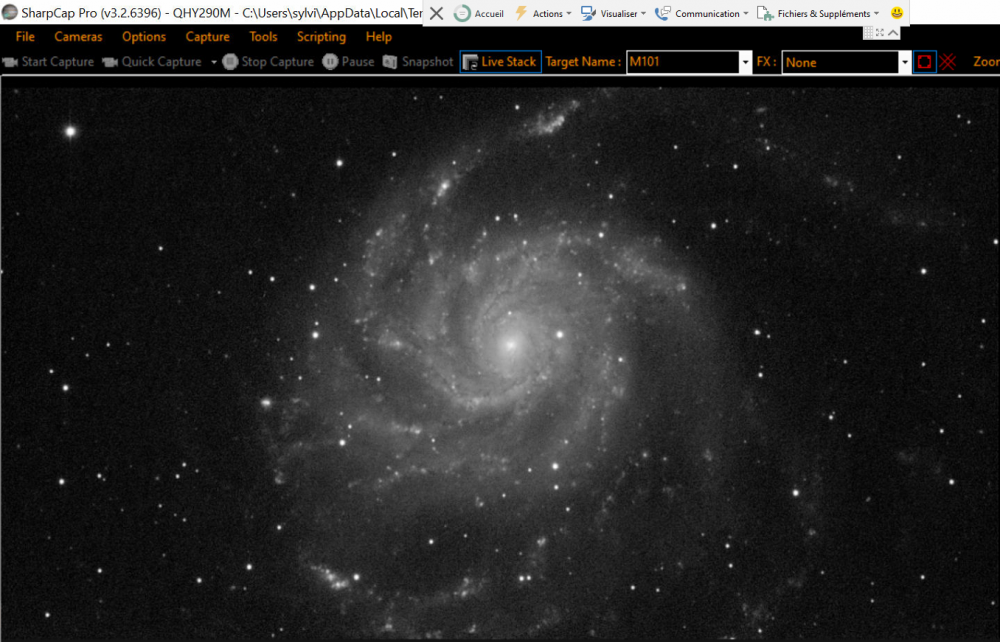Image resolution: width=1000 pixels, height=642 pixels.
Task: Click the smiley feedback icon
Action: tap(897, 13)
